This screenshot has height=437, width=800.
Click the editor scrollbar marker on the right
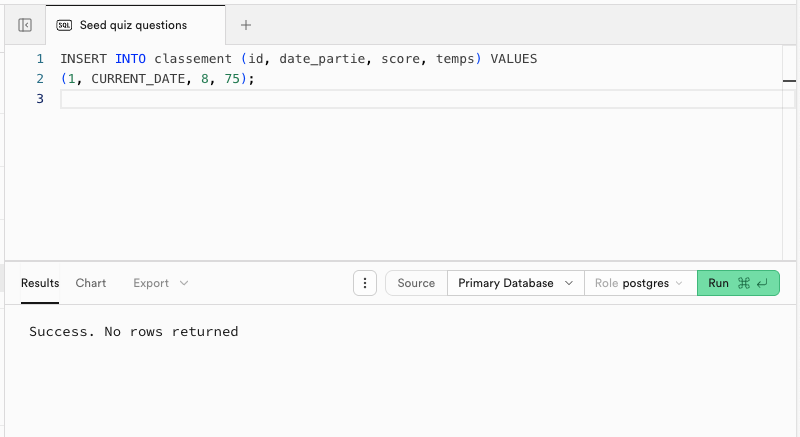789,79
